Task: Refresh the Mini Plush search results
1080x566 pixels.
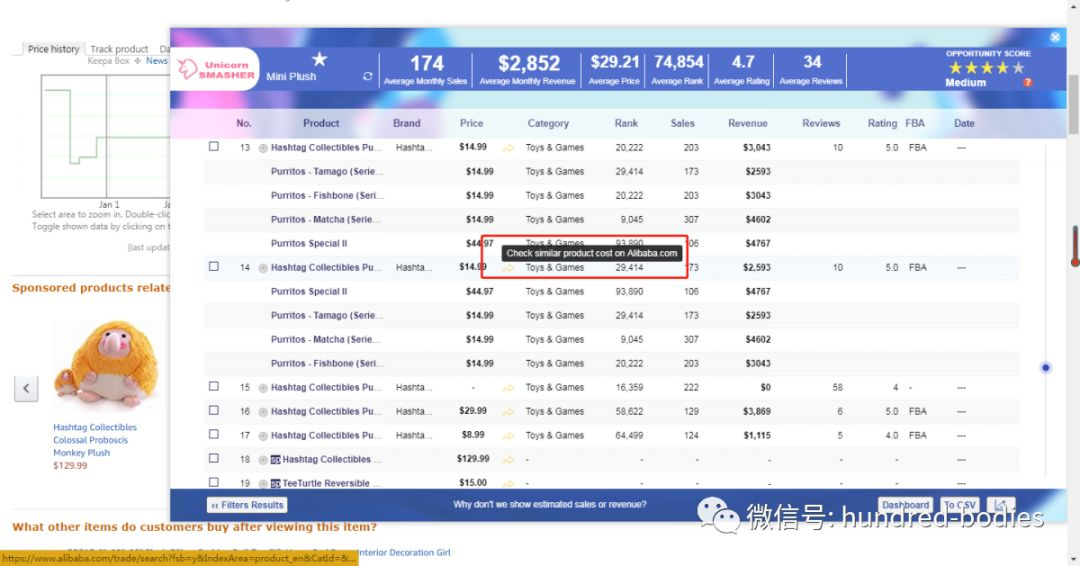Action: coord(368,76)
